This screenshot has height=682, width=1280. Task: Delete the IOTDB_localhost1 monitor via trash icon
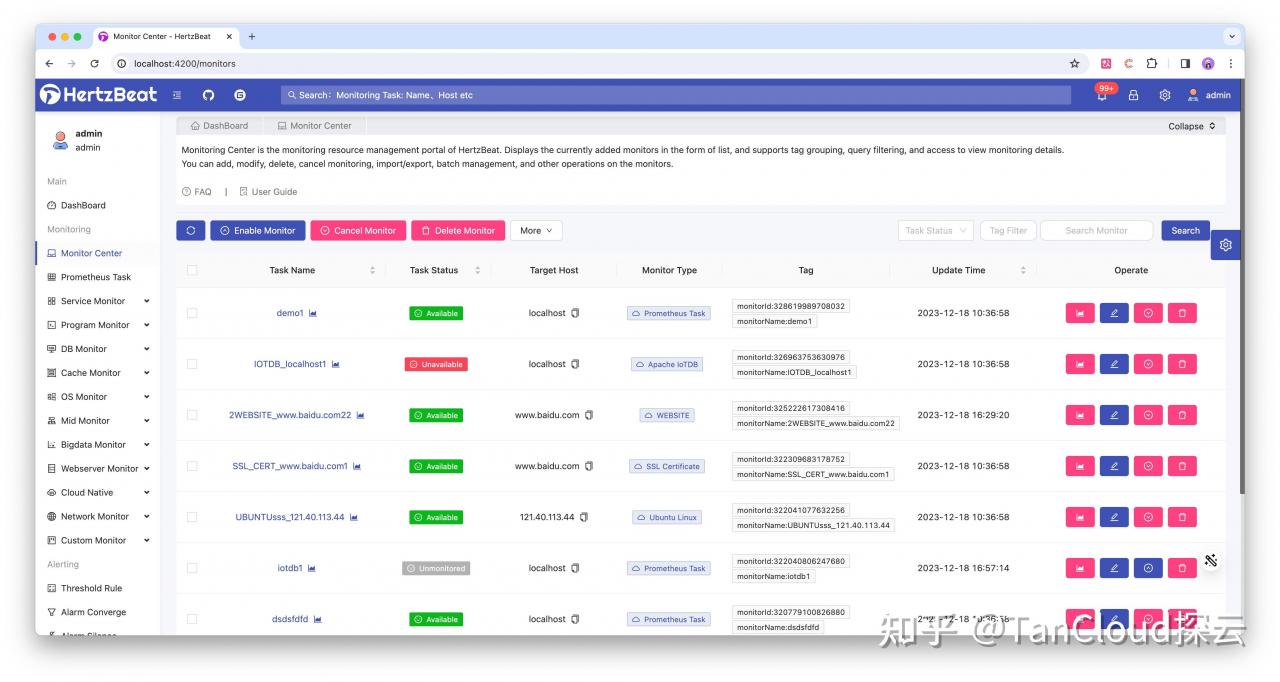[x=1182, y=364]
